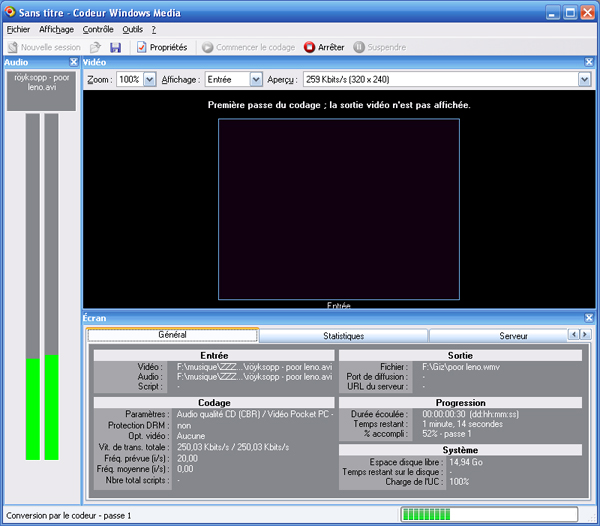The image size is (600, 526).
Task: Click the Audio input file path
Action: (254, 377)
